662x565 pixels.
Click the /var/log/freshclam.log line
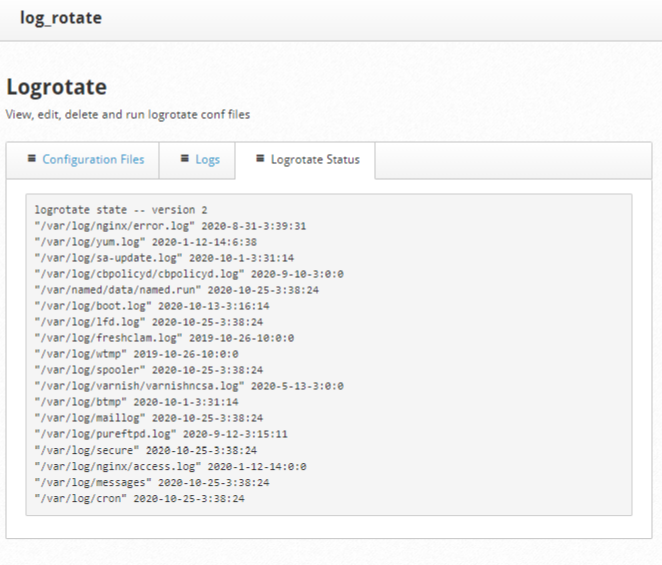click(x=164, y=338)
